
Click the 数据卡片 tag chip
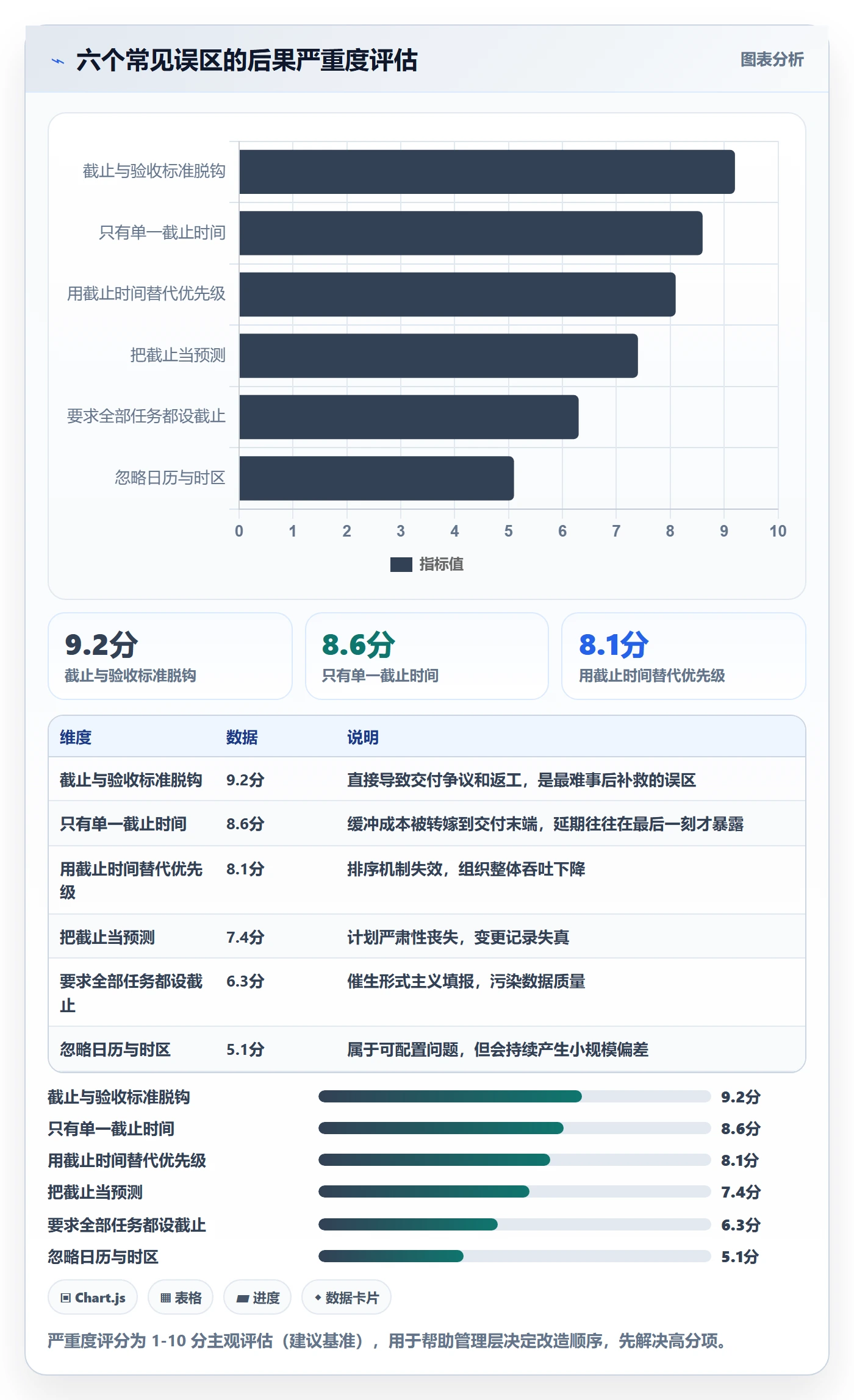pos(346,1298)
